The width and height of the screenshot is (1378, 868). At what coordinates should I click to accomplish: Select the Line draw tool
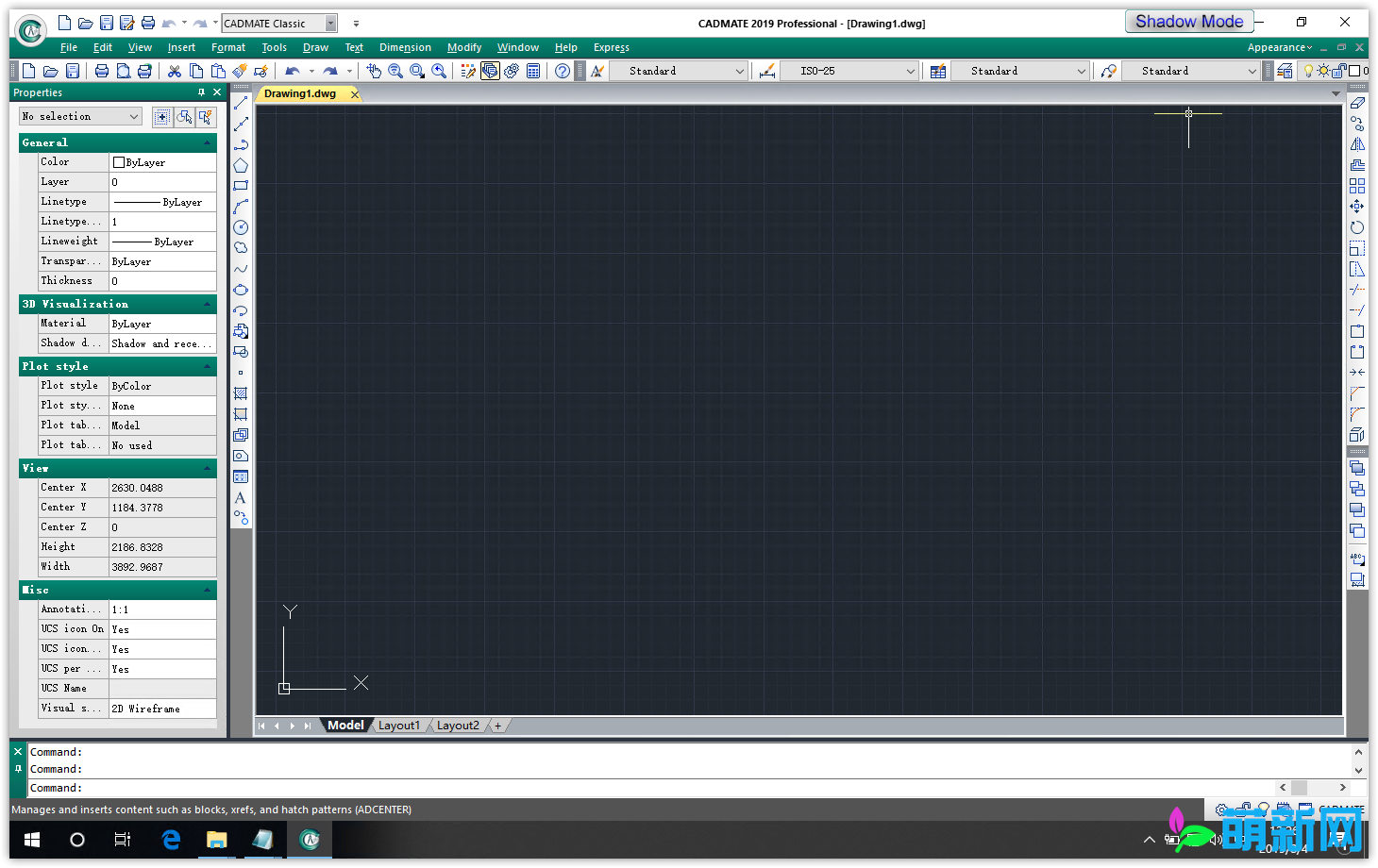(x=241, y=103)
